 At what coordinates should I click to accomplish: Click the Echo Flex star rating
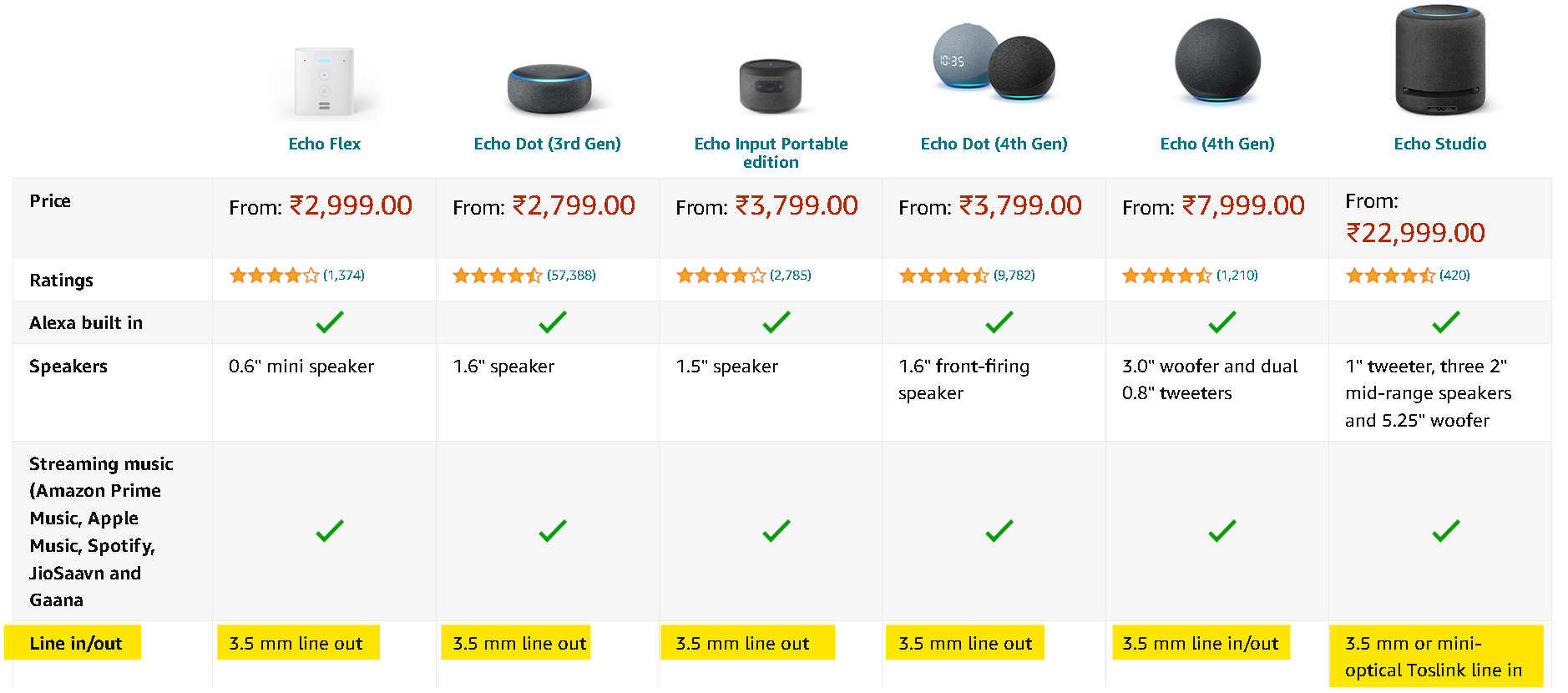click(274, 276)
